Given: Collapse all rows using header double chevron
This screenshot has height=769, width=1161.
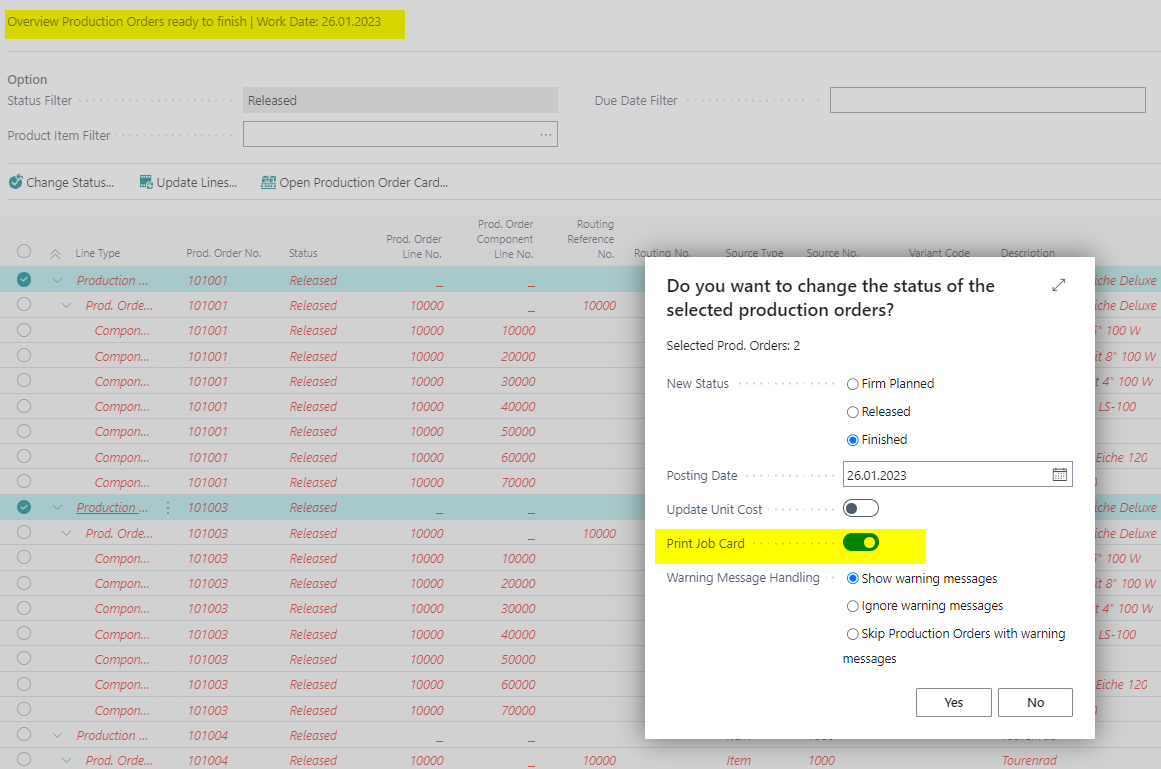Looking at the screenshot, I should tap(56, 254).
